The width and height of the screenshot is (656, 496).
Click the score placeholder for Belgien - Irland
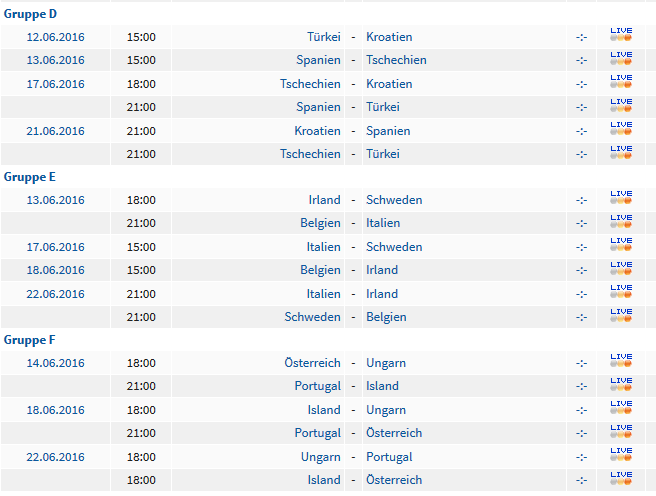[581, 271]
